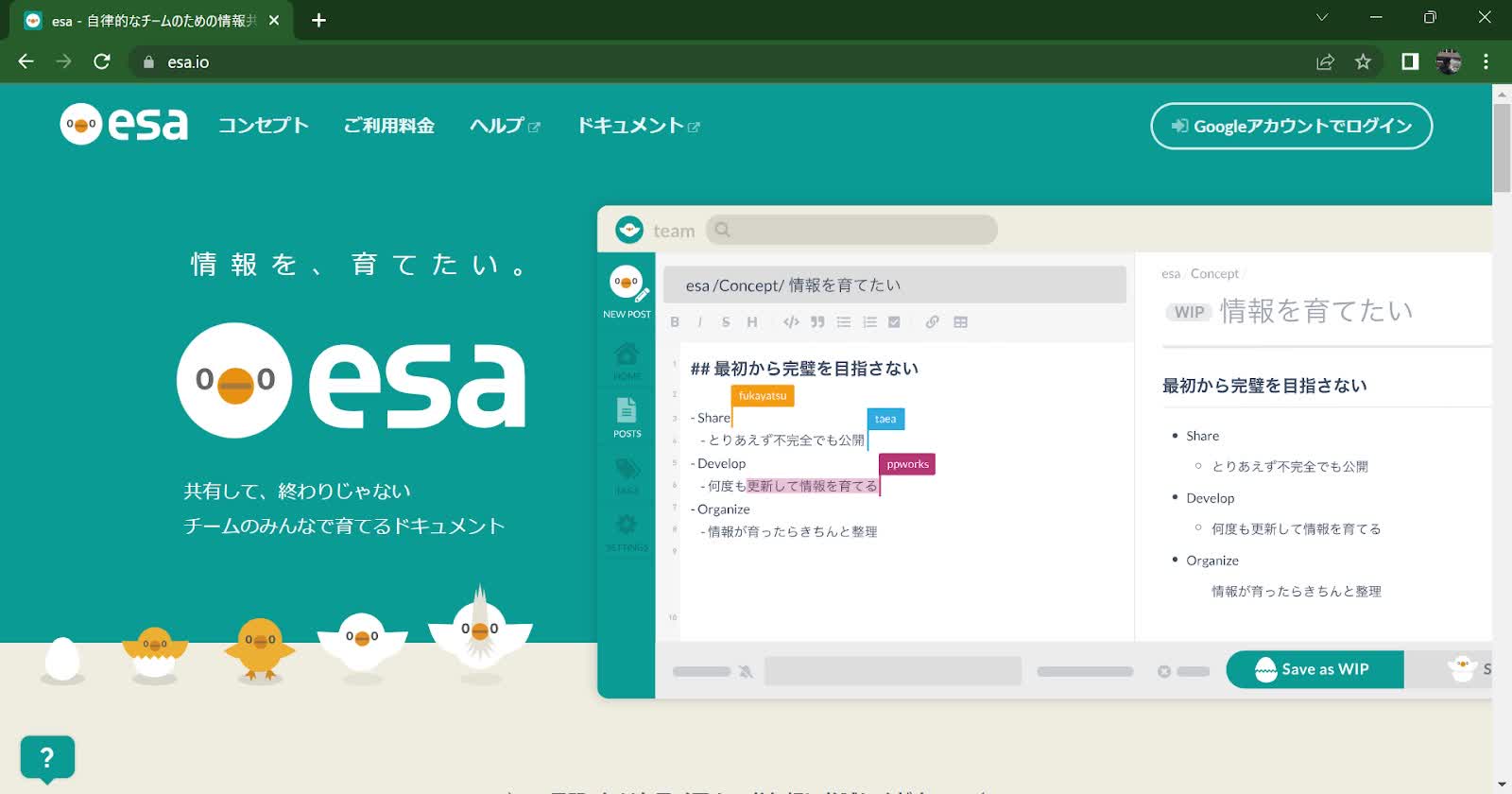The image size is (1512, 794).
Task: Click the team search field
Action: pyautogui.click(x=851, y=230)
